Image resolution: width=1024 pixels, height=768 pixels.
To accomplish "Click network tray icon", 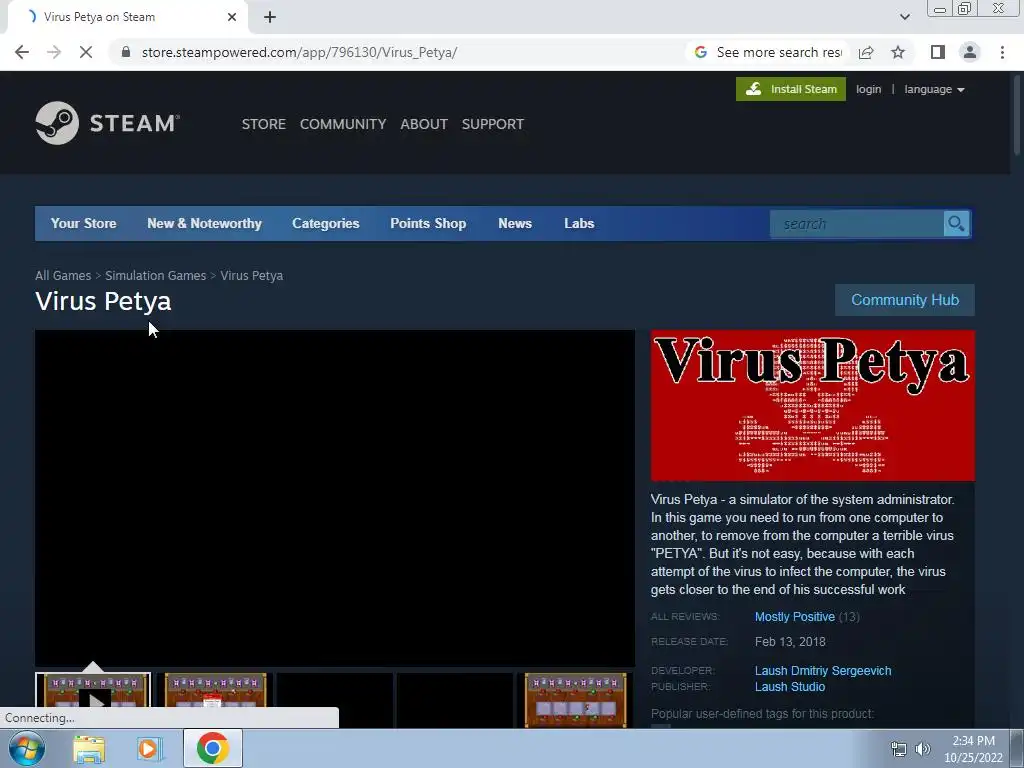I will tap(899, 749).
